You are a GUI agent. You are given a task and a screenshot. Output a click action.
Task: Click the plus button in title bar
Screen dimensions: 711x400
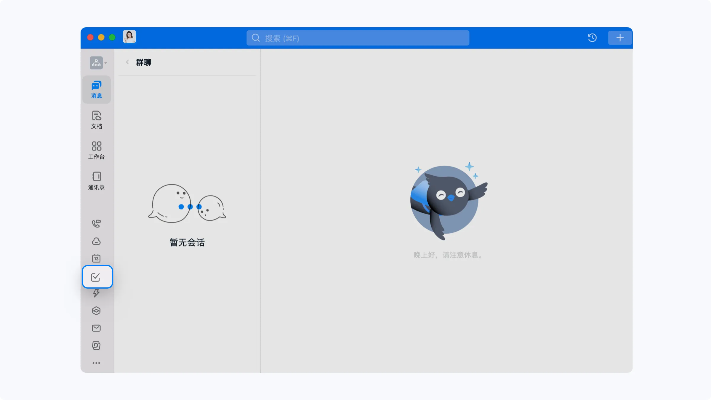click(620, 38)
